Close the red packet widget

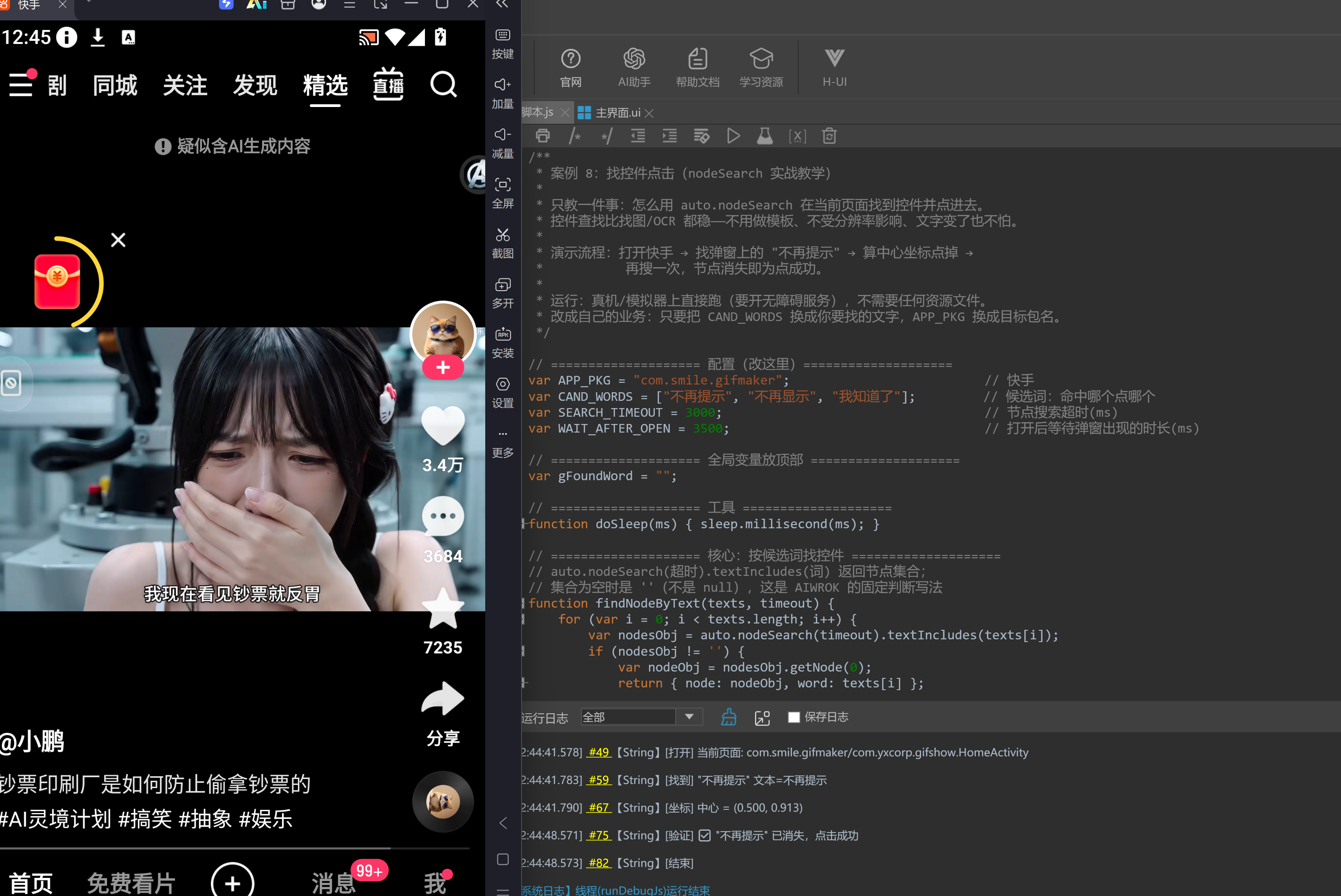[118, 240]
